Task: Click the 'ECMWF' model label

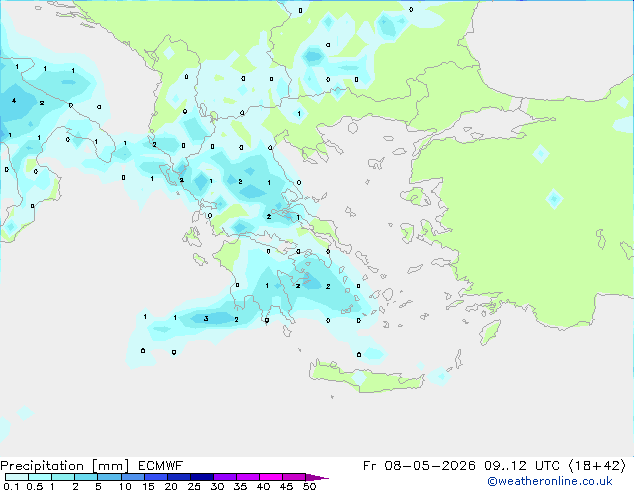Action: click(161, 466)
